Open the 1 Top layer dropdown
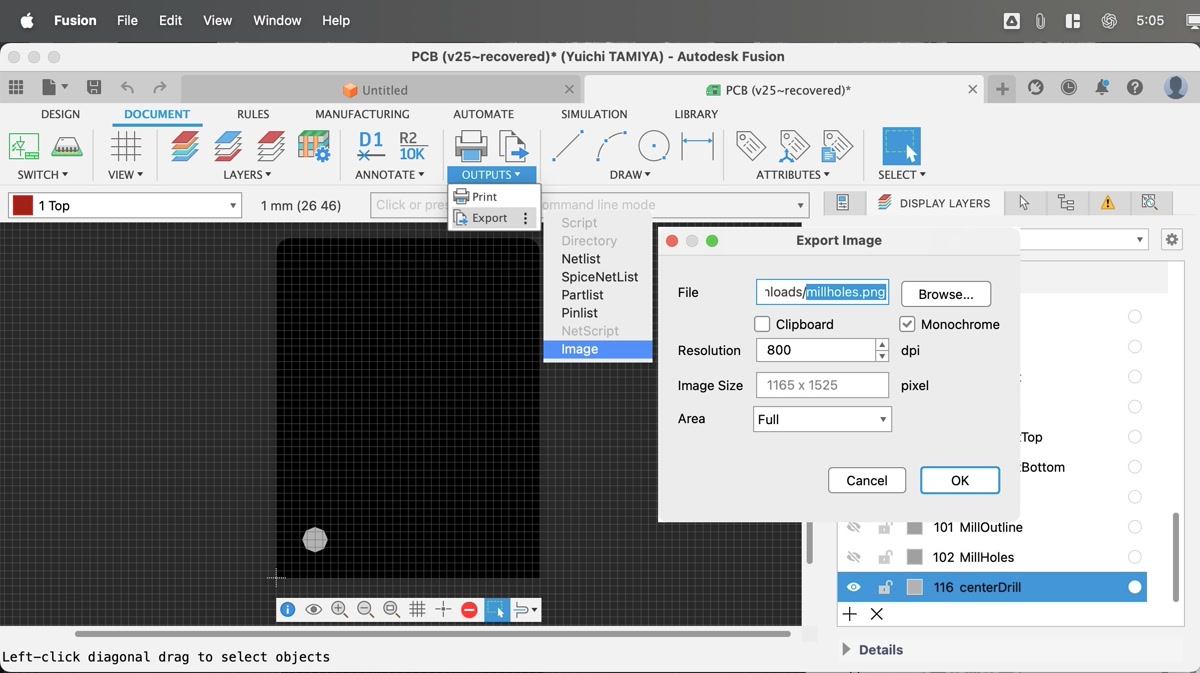 [x=125, y=205]
